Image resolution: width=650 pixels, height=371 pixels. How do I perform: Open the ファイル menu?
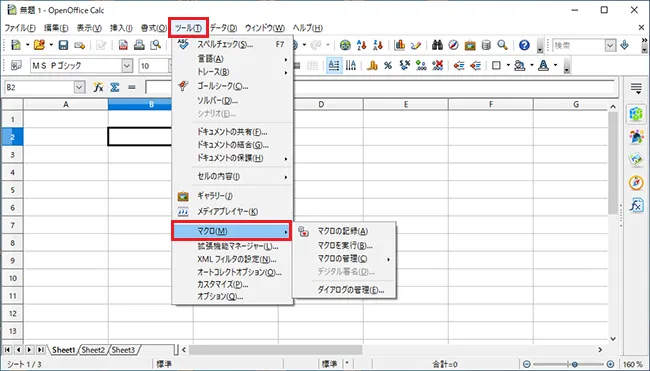20,28
